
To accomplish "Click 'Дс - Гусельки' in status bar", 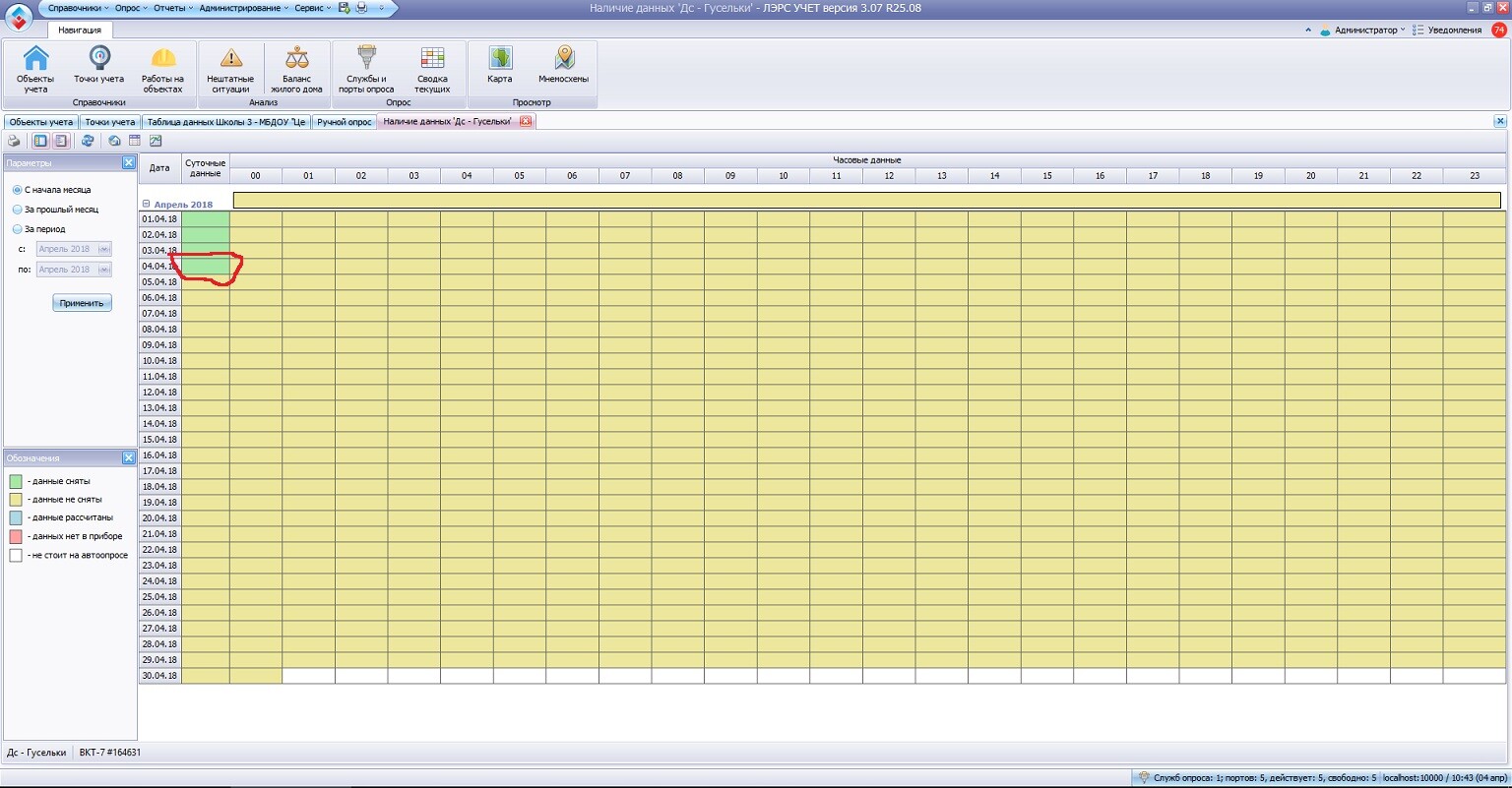I will pyautogui.click(x=36, y=753).
